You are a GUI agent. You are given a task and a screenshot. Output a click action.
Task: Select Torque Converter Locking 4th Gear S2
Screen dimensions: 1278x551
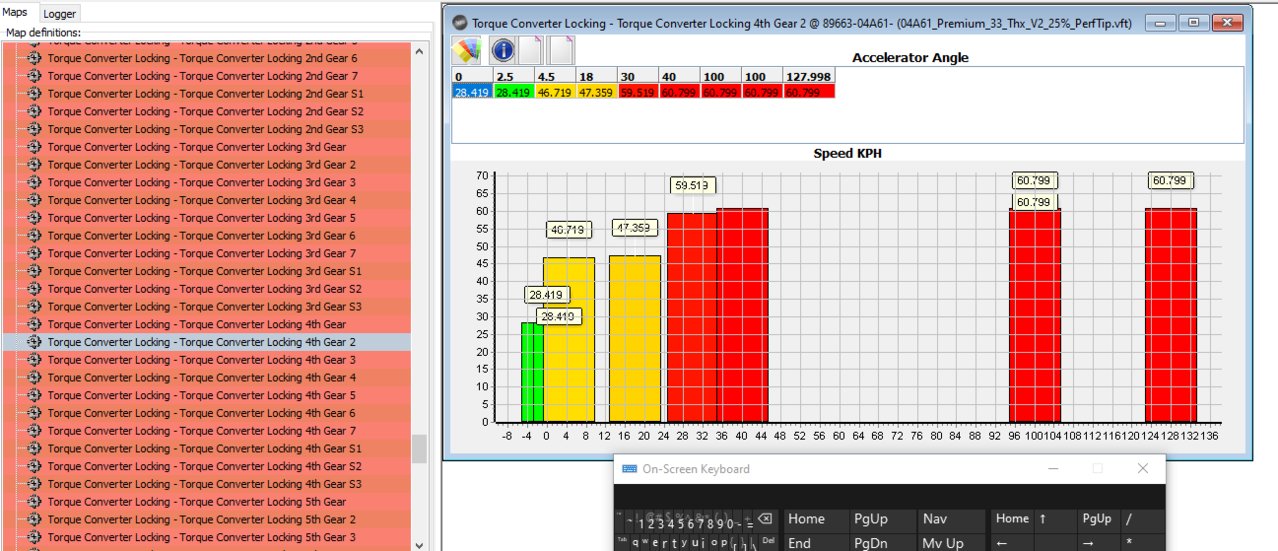point(205,466)
